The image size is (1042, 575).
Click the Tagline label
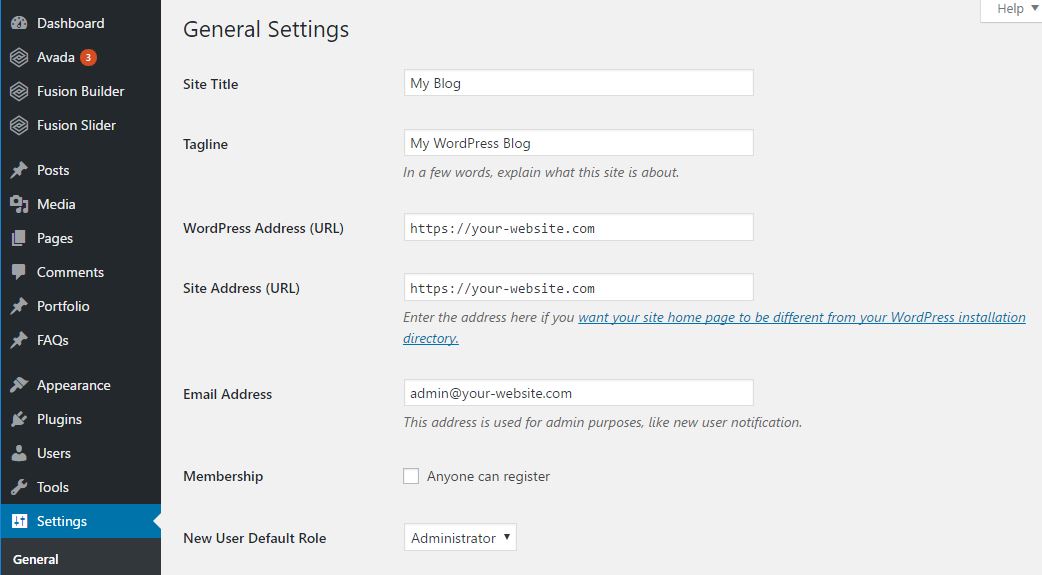[205, 144]
